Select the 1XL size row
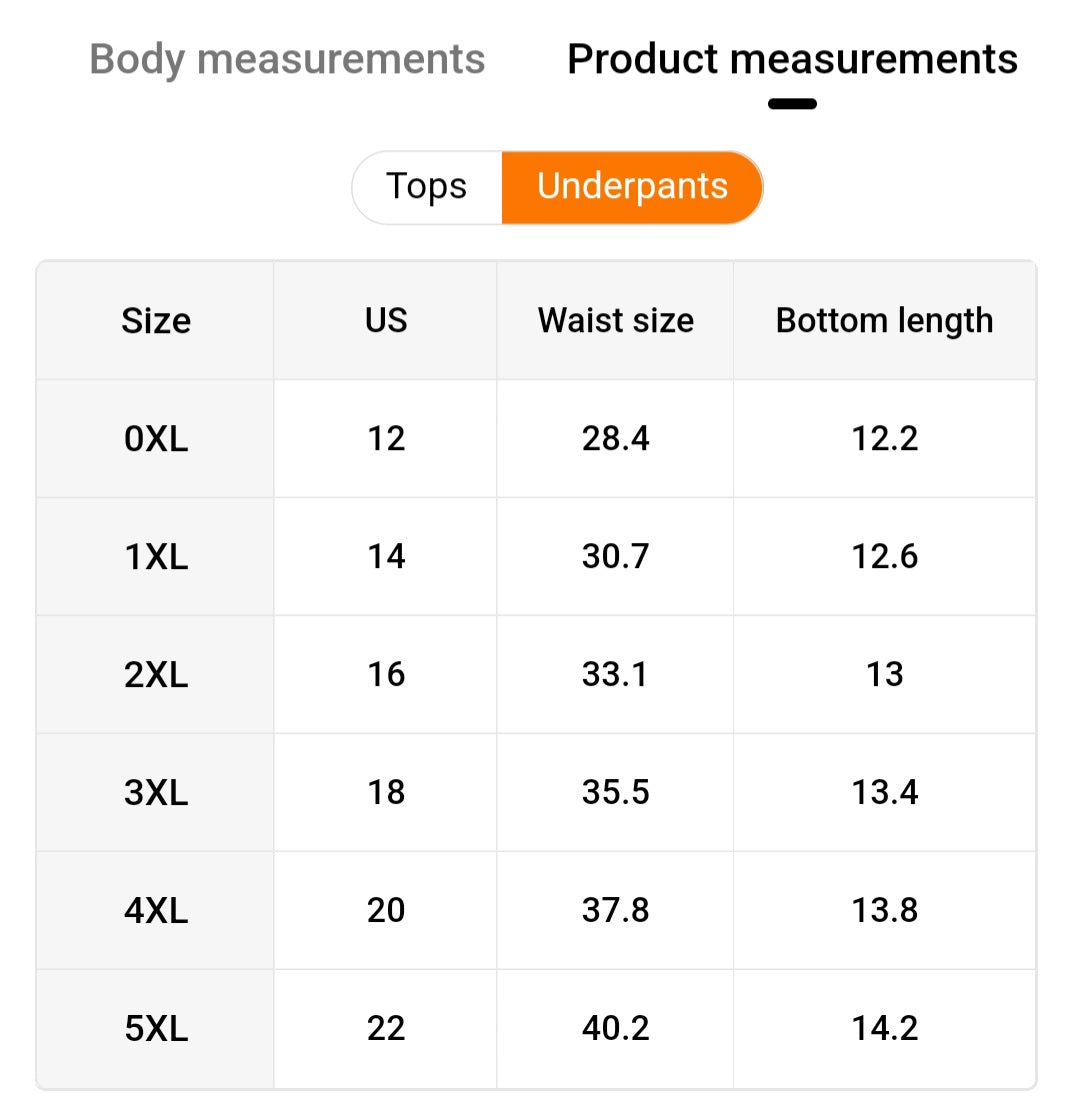The image size is (1080, 1106). [x=156, y=557]
